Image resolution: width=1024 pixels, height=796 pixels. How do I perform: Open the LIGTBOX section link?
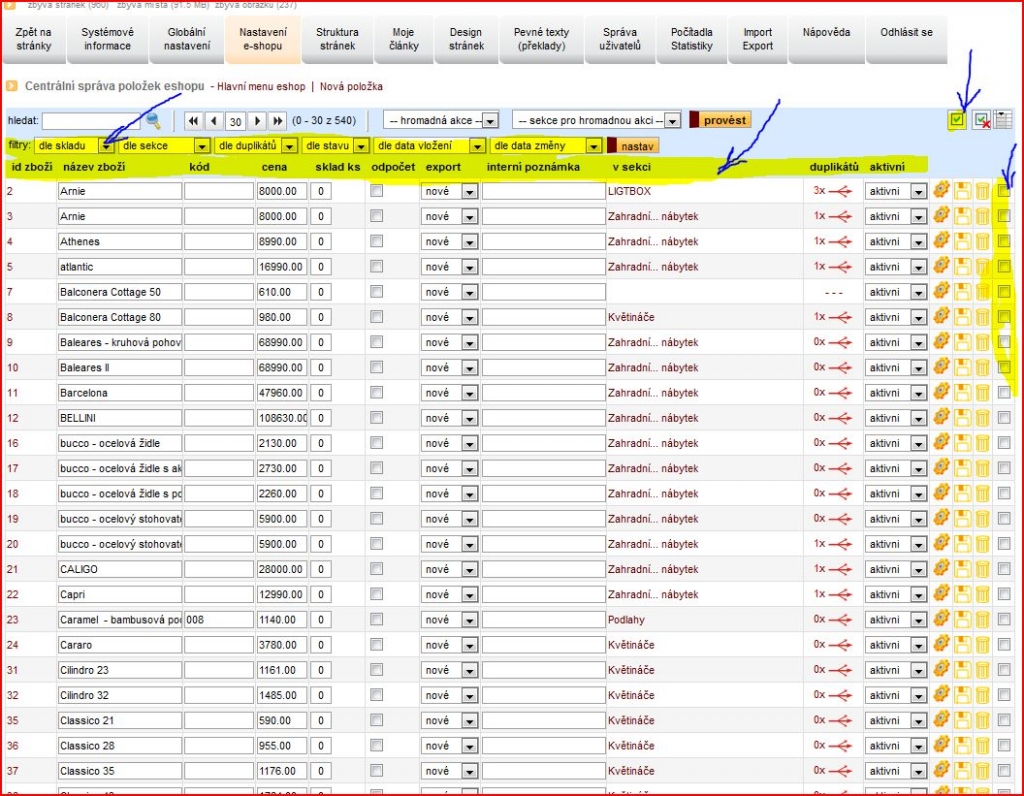tap(630, 191)
